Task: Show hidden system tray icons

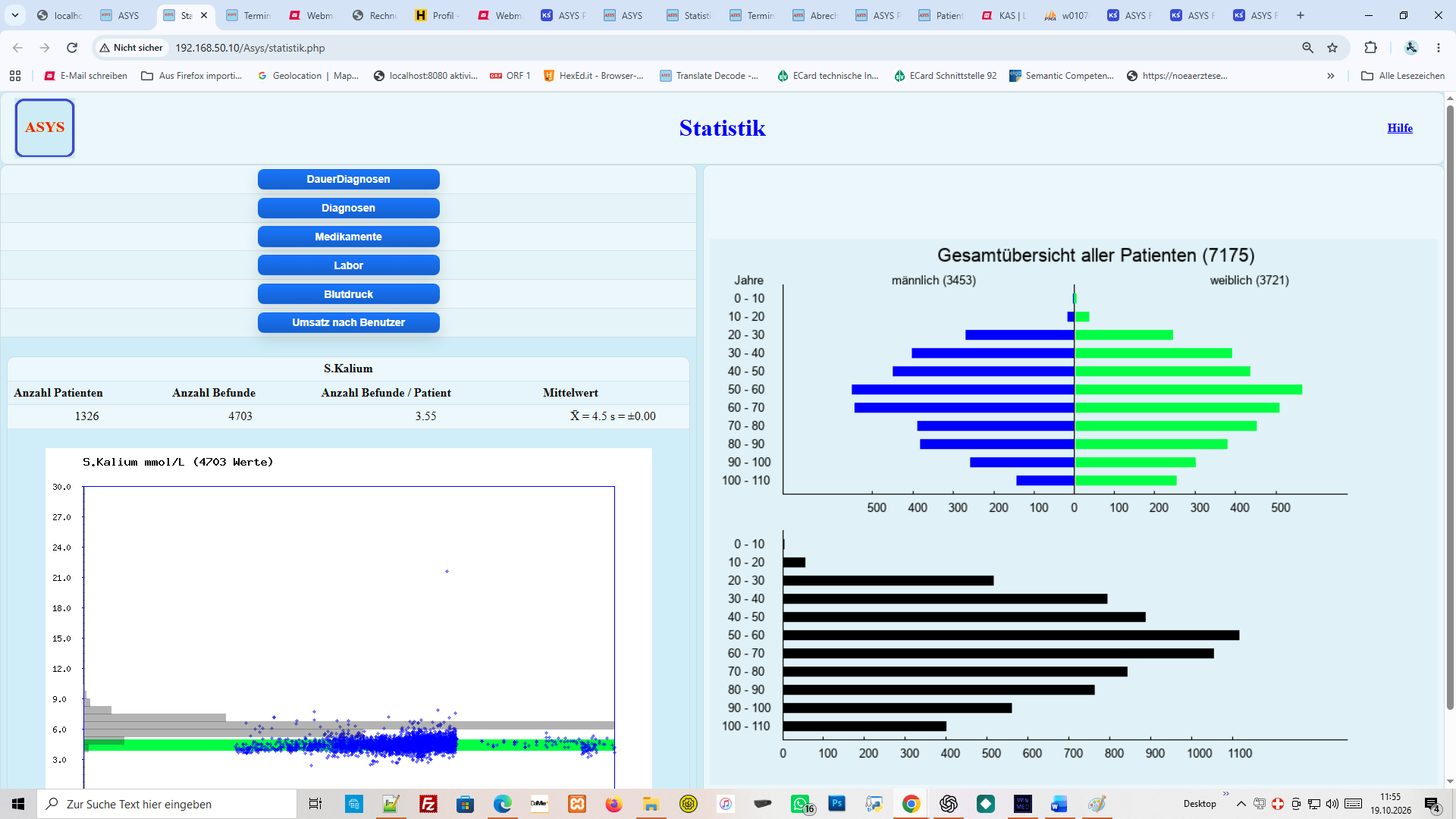Action: point(1241,804)
